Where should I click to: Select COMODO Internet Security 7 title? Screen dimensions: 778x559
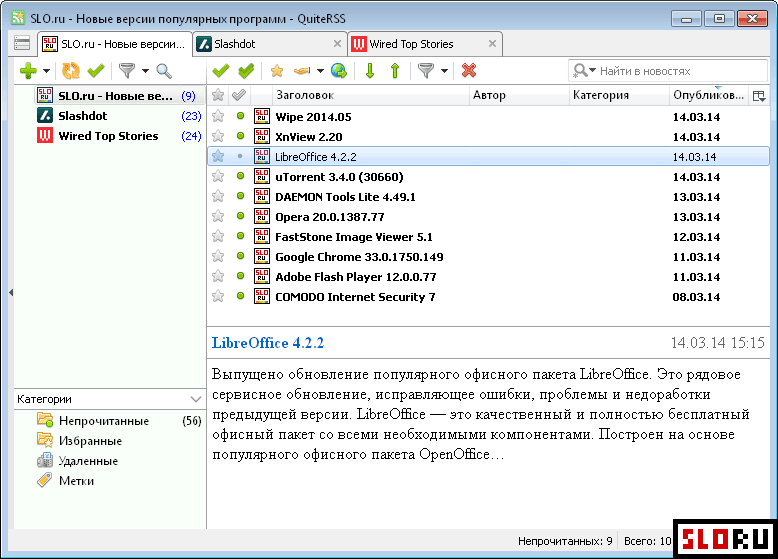coord(355,297)
